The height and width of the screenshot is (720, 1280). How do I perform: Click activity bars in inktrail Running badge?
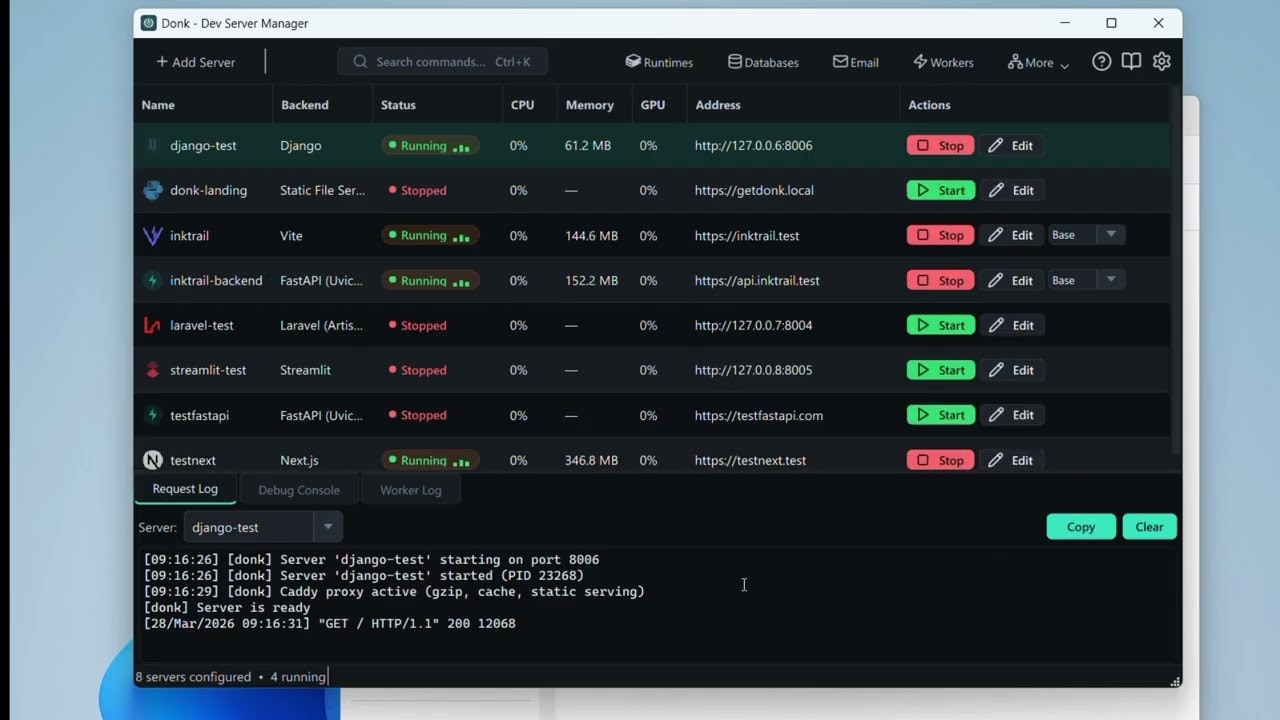click(x=461, y=237)
